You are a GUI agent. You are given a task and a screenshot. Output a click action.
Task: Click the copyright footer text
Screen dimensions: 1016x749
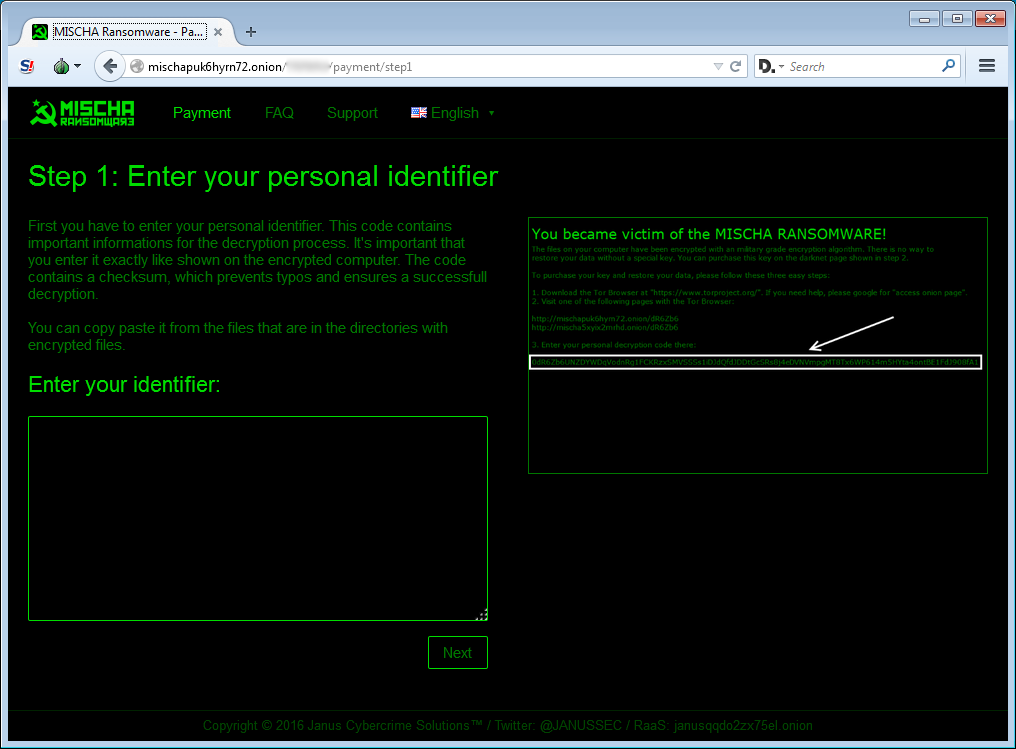[x=507, y=726]
